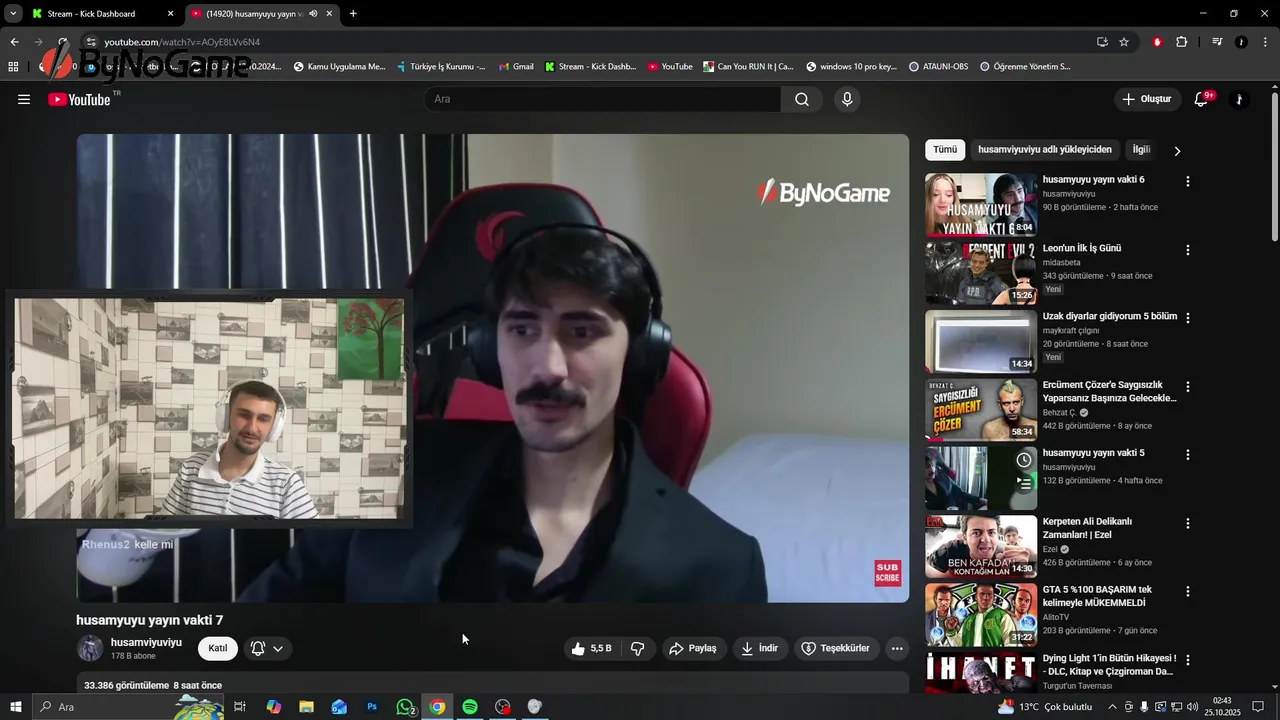Viewport: 1280px width, 720px height.
Task: Open ATAUNI-OBS bookmark
Action: click(938, 67)
